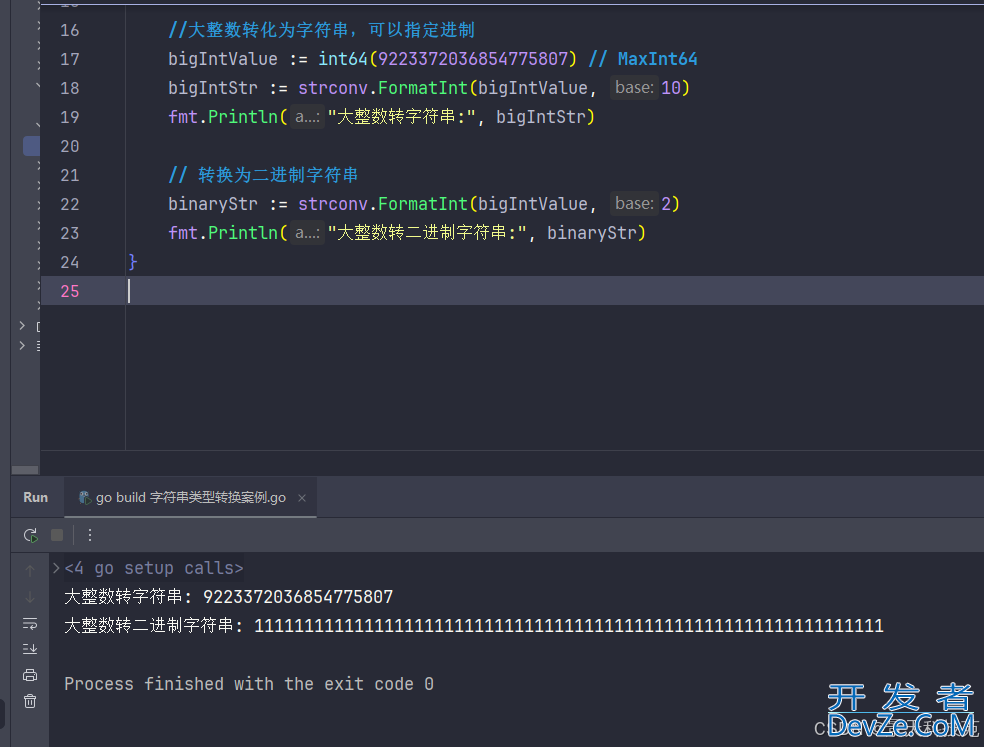This screenshot has height=747, width=984.
Task: Click the binary ones output string
Action: tap(569, 625)
